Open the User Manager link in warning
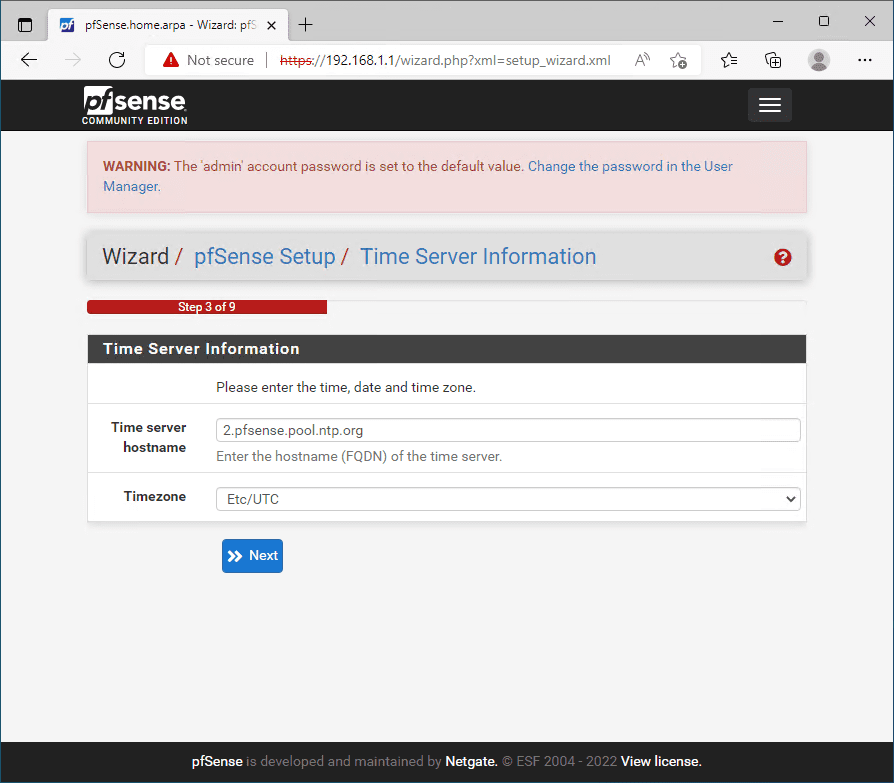 630,166
